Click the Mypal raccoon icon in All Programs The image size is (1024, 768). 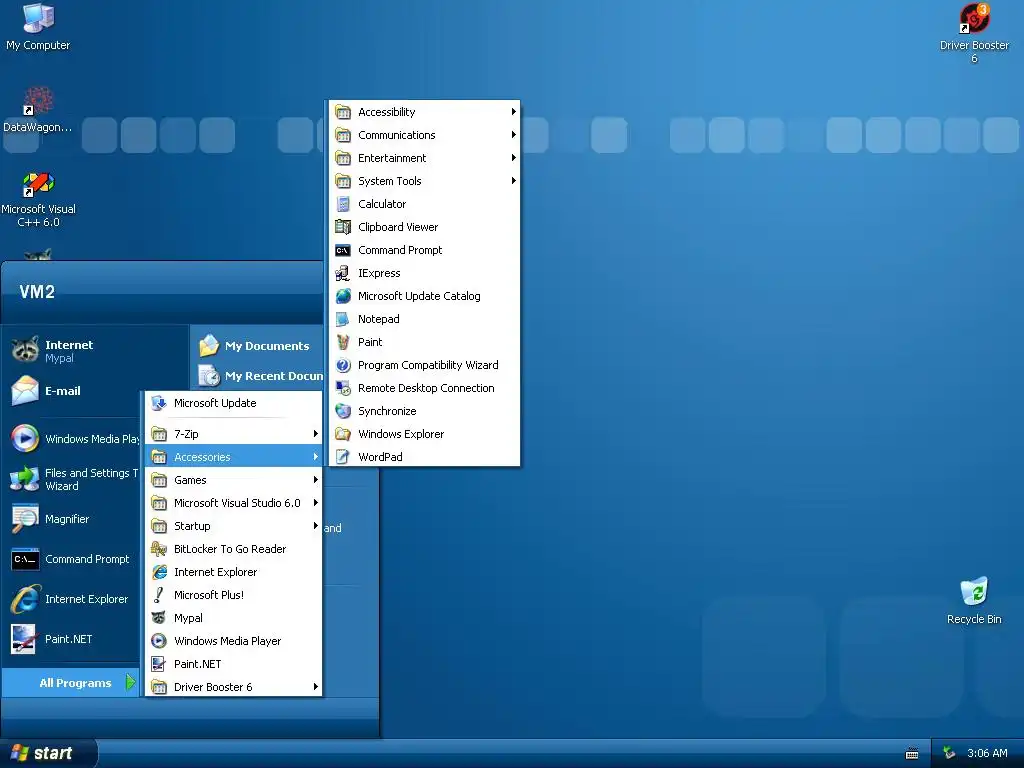tap(159, 618)
